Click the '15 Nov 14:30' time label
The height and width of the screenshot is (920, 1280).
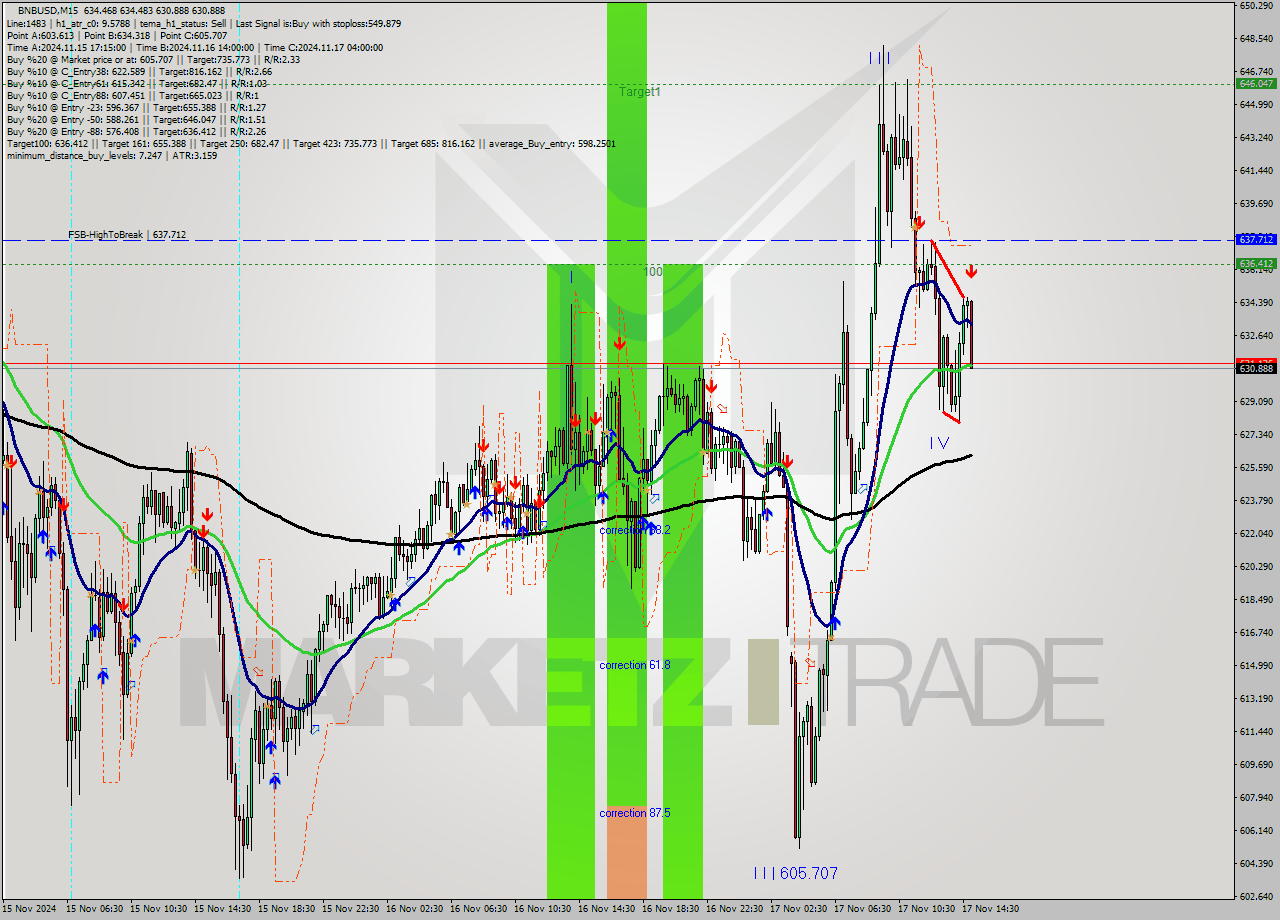223,909
